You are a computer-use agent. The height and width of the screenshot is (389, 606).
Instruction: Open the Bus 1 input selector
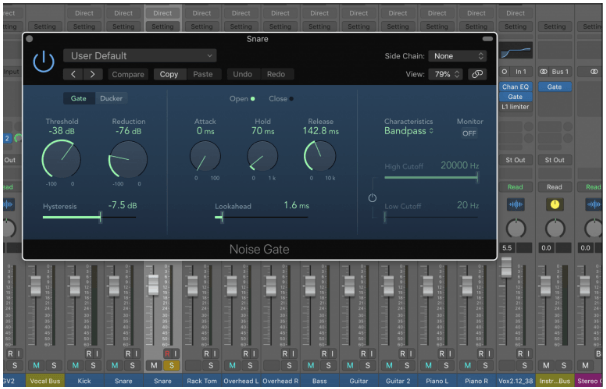coord(560,71)
